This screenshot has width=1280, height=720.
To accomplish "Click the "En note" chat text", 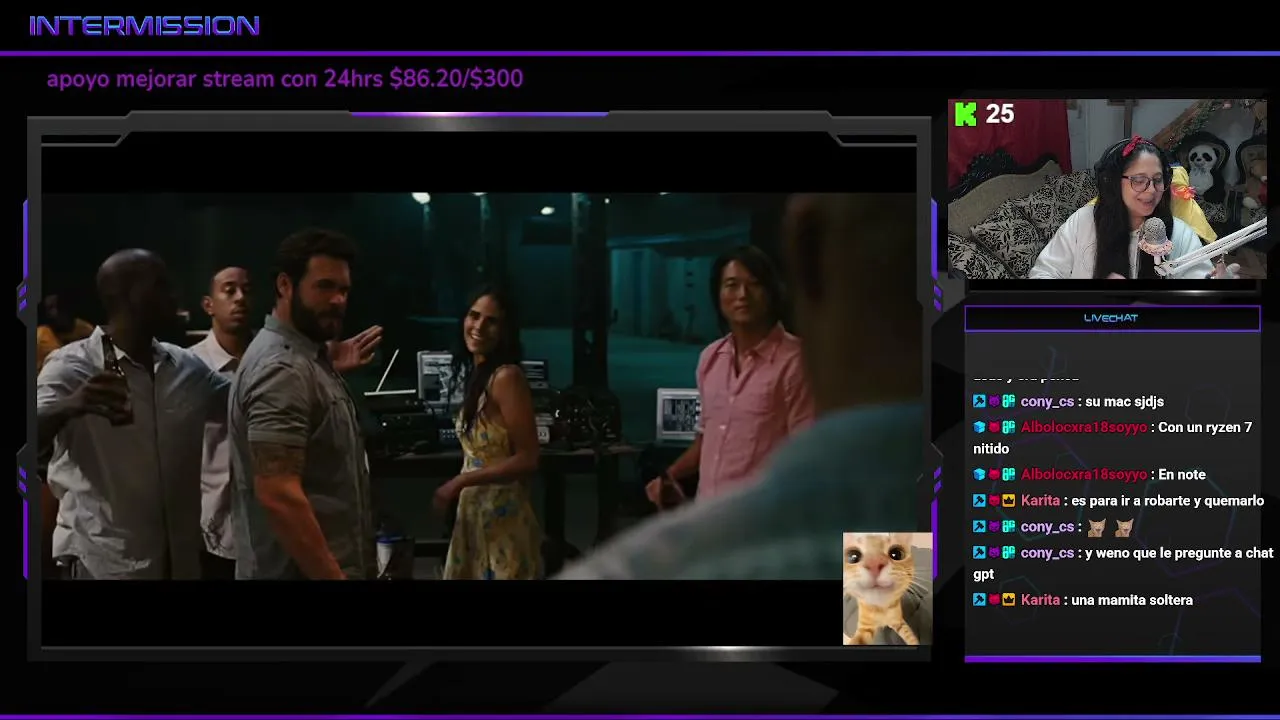I will pyautogui.click(x=1182, y=475).
